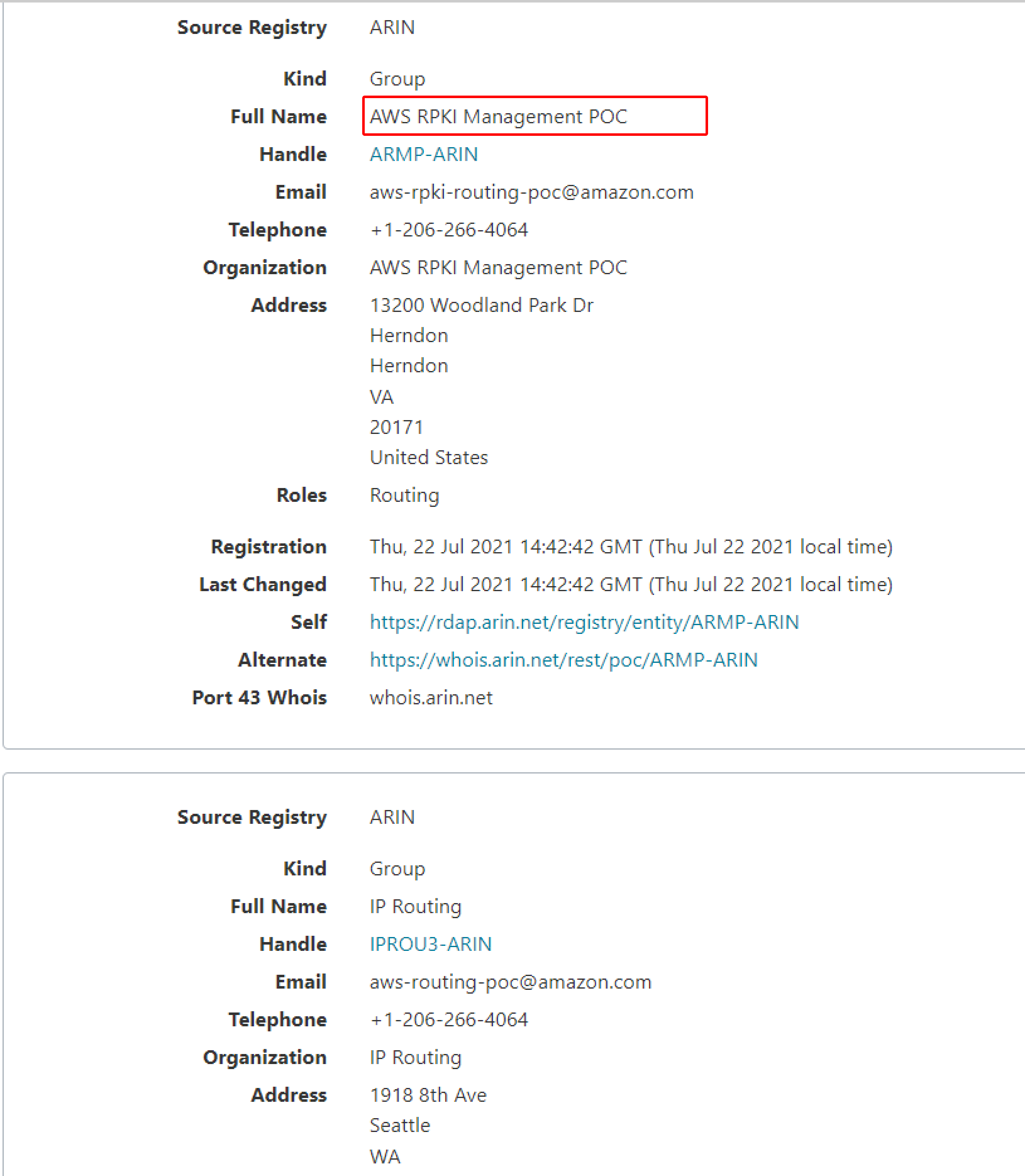Click the Last Changed date value text
This screenshot has width=1025, height=1176.
pos(631,584)
